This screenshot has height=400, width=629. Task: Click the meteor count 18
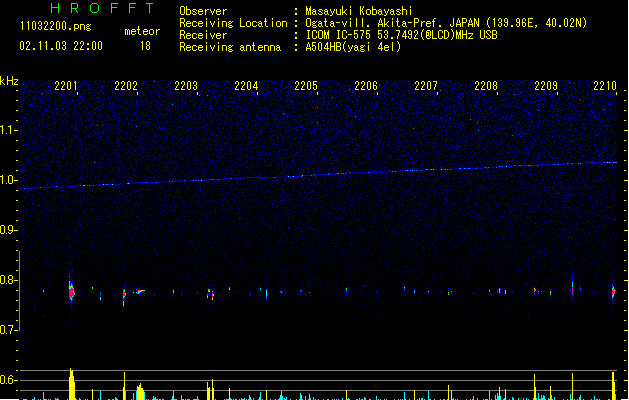click(145, 46)
